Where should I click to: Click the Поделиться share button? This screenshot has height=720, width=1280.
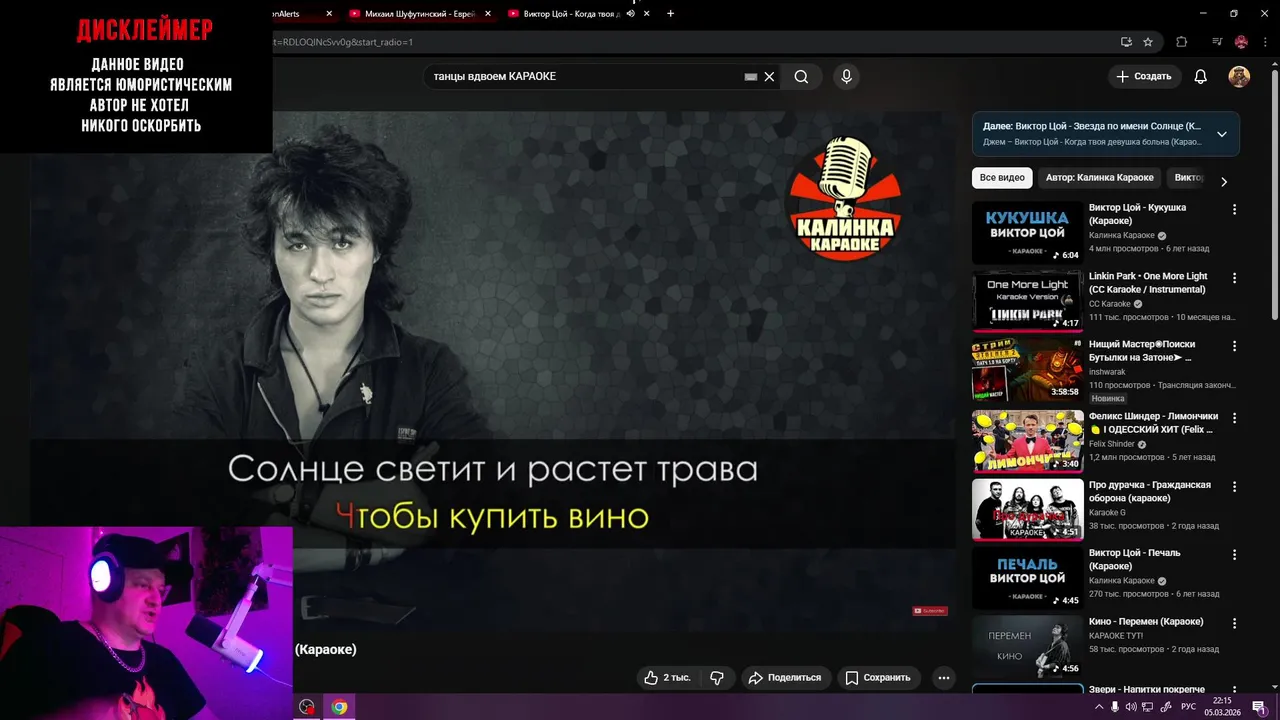786,677
